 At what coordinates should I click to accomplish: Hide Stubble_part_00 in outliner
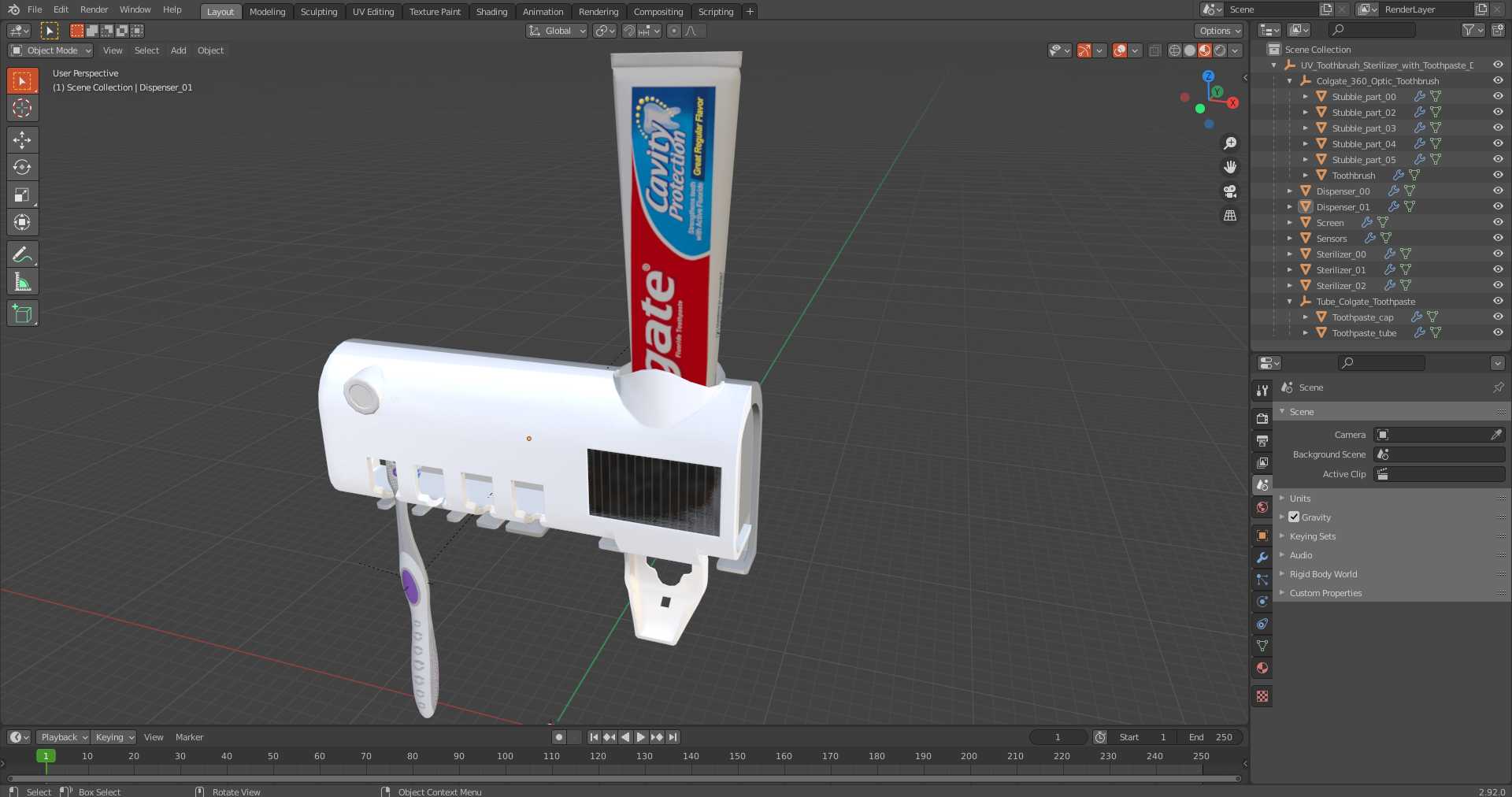(x=1498, y=96)
